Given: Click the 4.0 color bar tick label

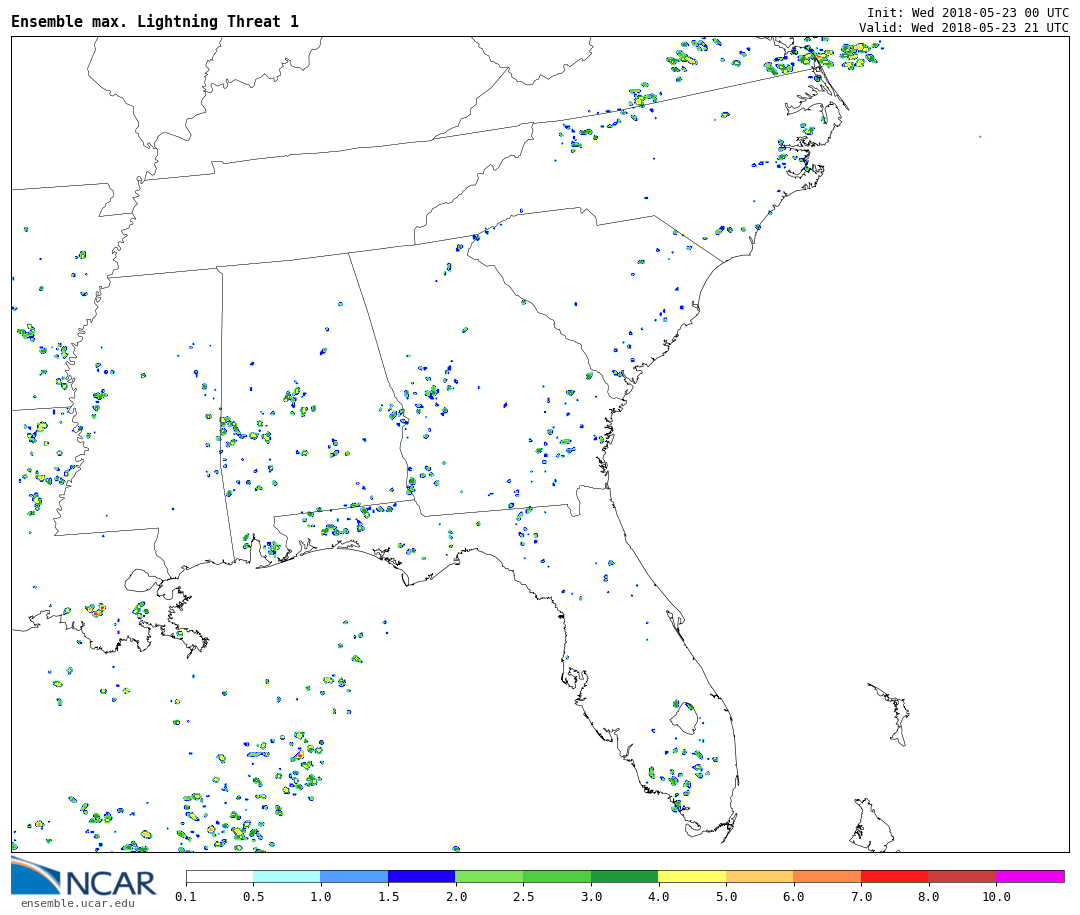Looking at the screenshot, I should [658, 897].
